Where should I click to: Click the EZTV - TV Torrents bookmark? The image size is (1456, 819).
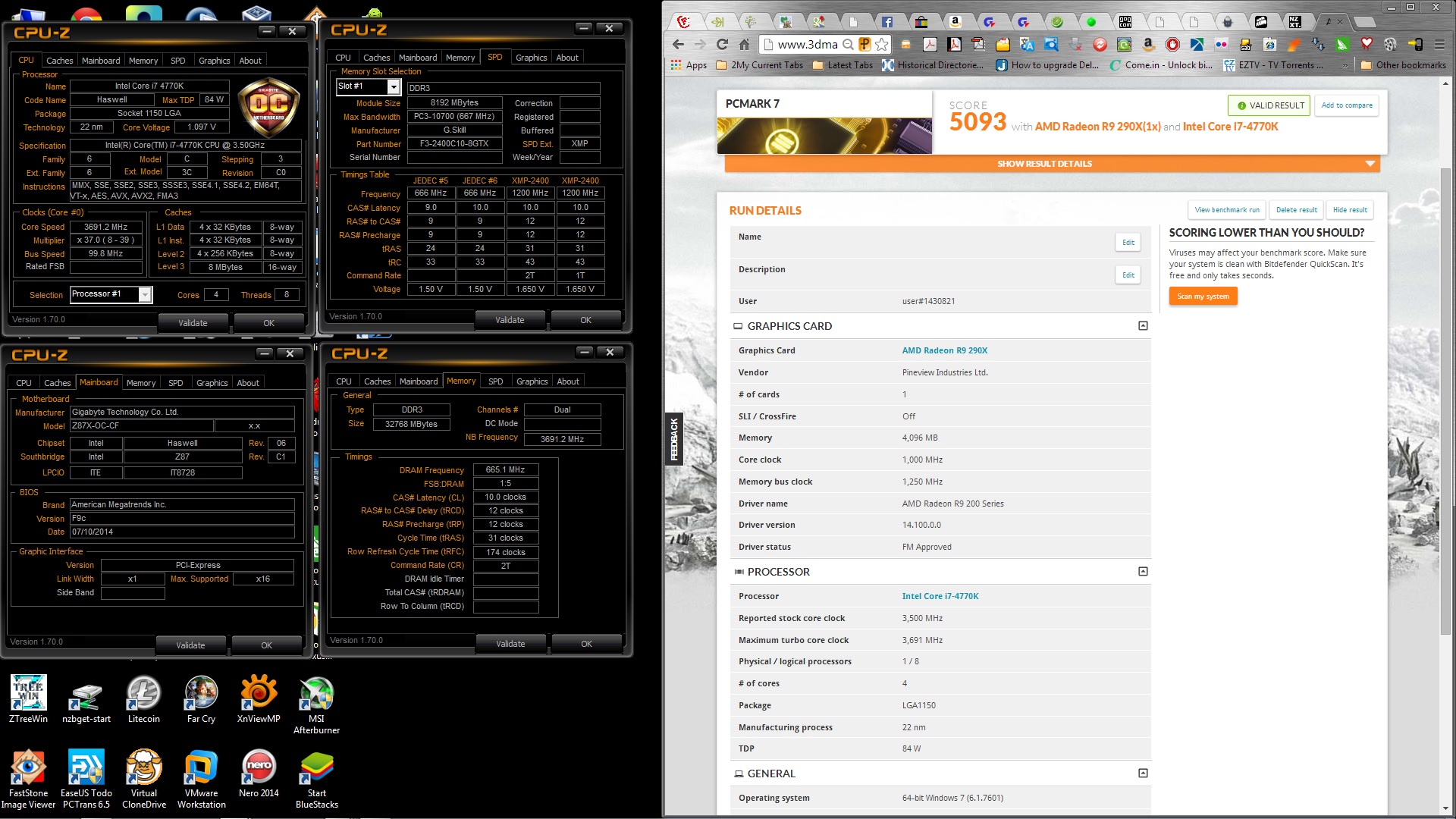click(1272, 65)
